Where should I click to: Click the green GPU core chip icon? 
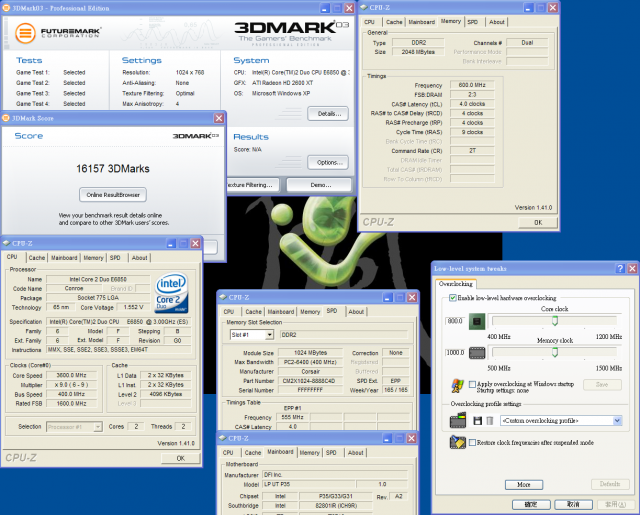477,321
